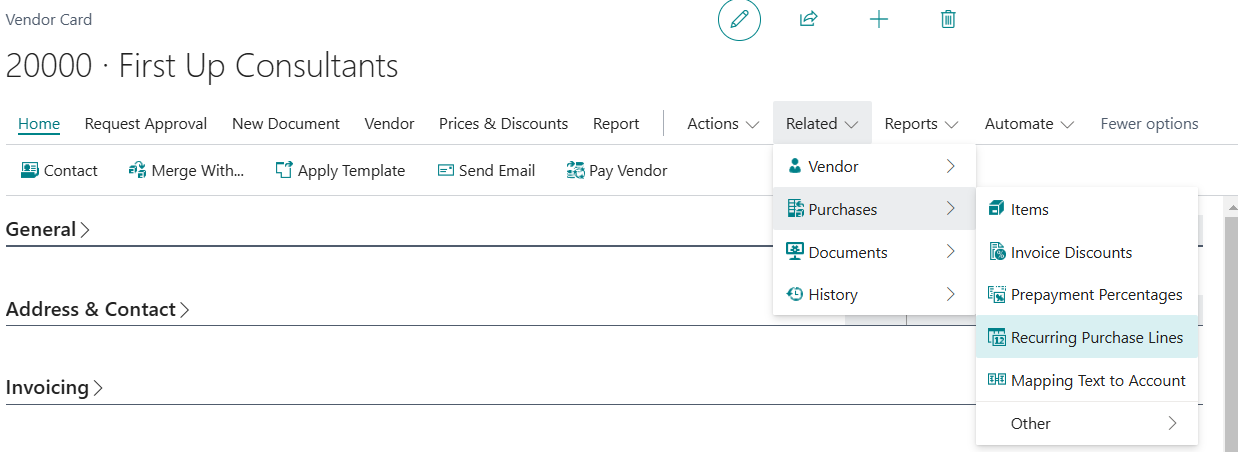The height and width of the screenshot is (452, 1238).
Task: Click the trash Delete icon
Action: click(949, 19)
